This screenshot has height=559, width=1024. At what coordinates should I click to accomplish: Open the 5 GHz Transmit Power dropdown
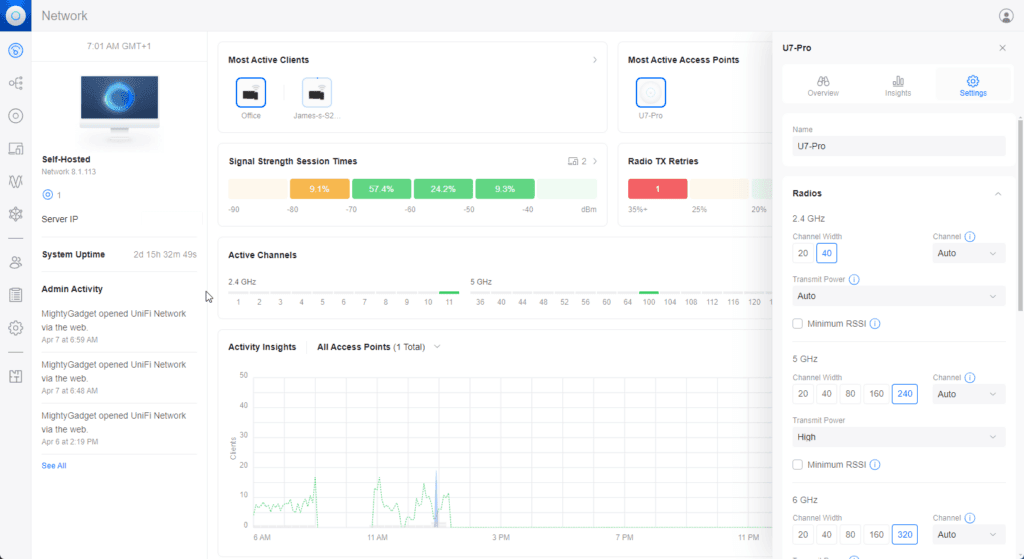[x=898, y=437]
